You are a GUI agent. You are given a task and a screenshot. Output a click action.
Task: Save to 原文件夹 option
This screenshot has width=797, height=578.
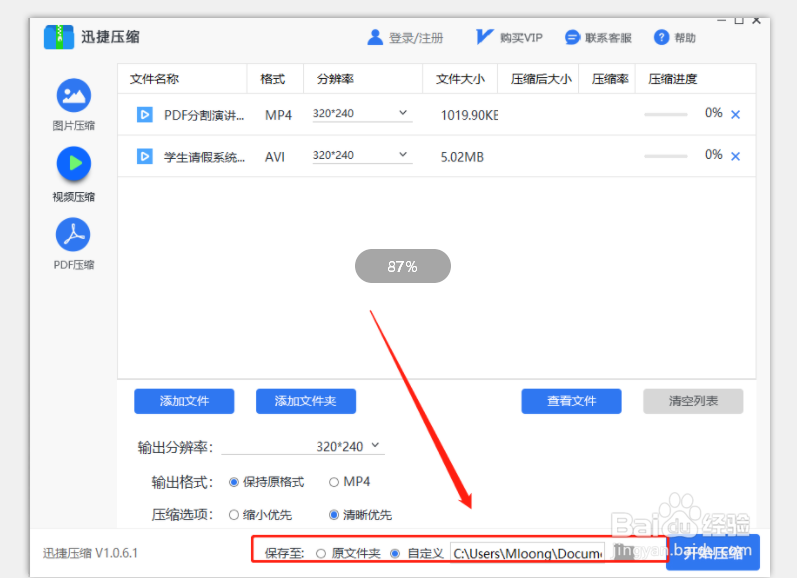[x=321, y=553]
